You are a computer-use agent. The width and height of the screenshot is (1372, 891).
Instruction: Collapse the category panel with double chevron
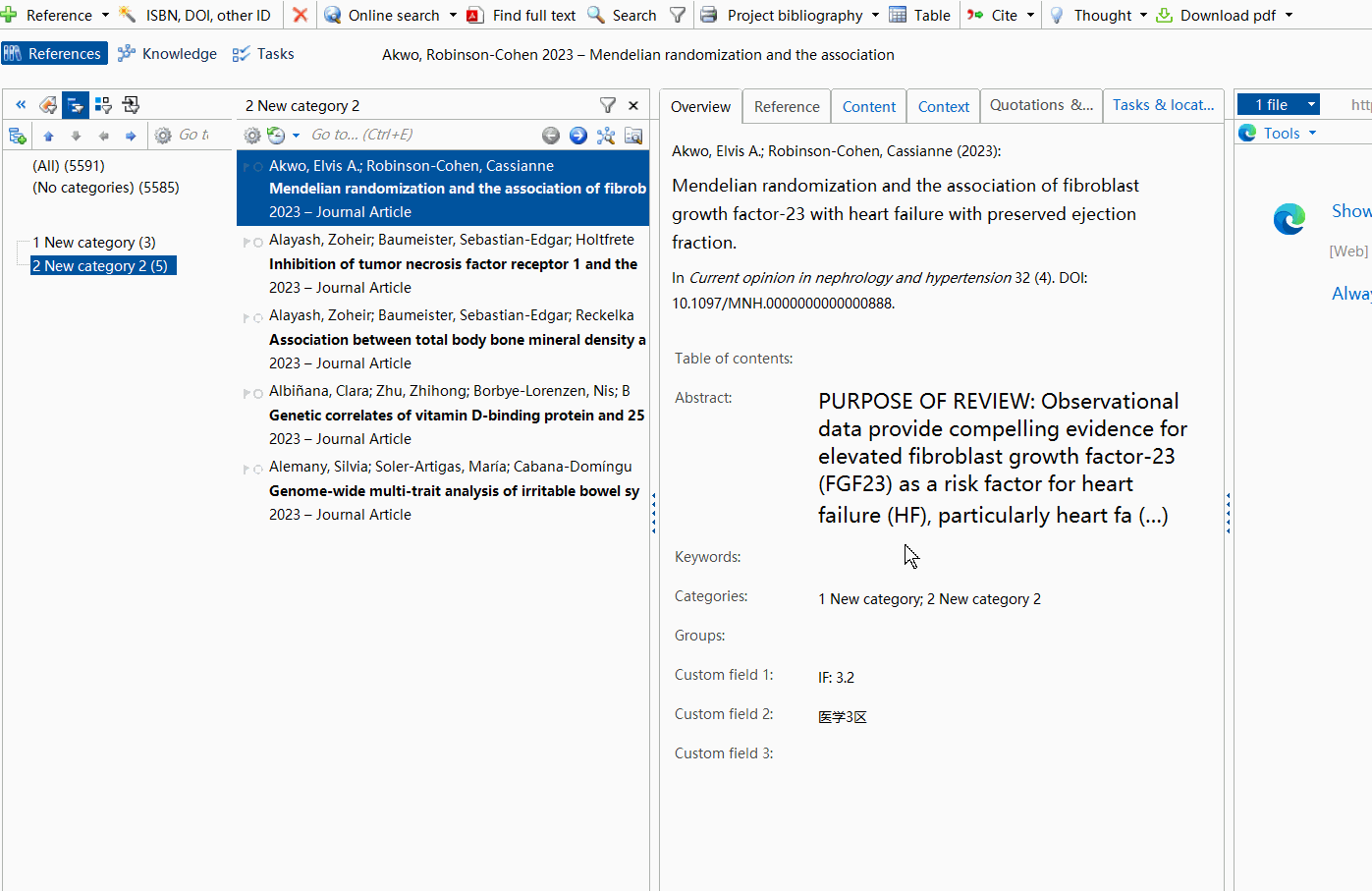coord(21,104)
